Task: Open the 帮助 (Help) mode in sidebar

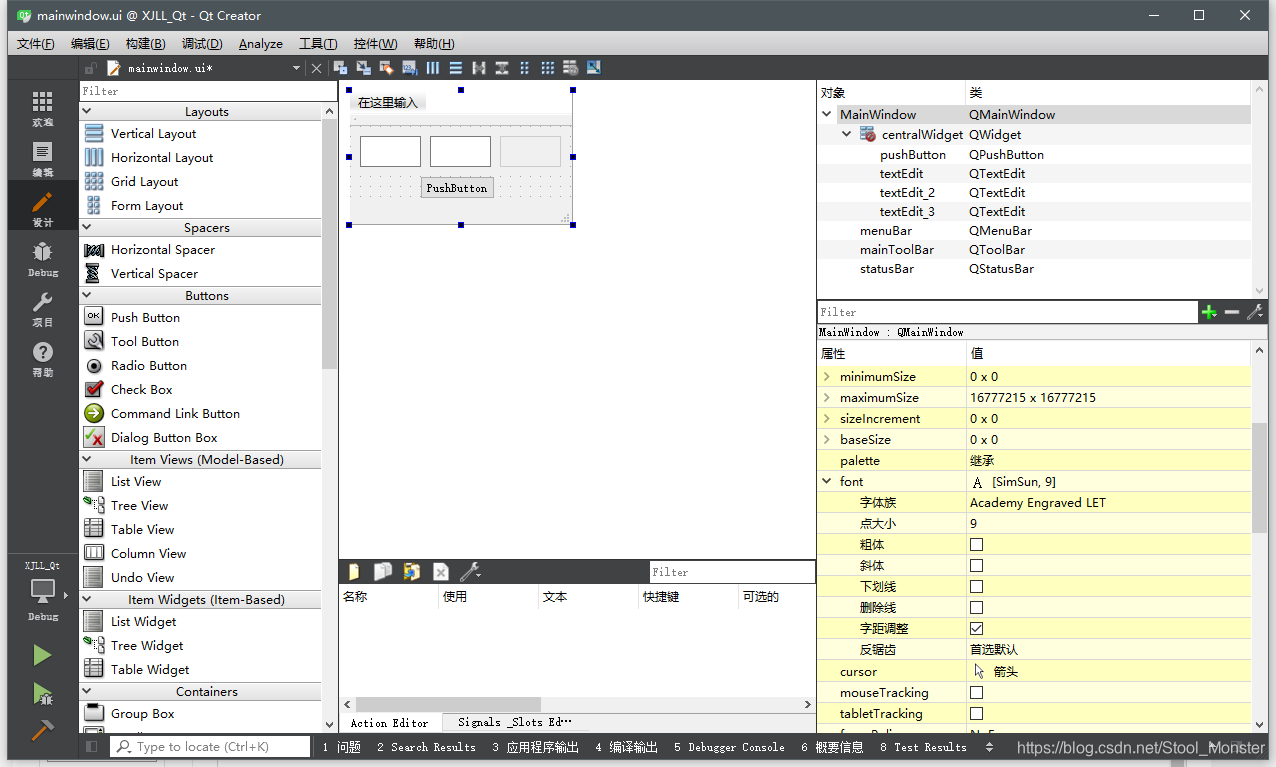Action: (x=42, y=359)
